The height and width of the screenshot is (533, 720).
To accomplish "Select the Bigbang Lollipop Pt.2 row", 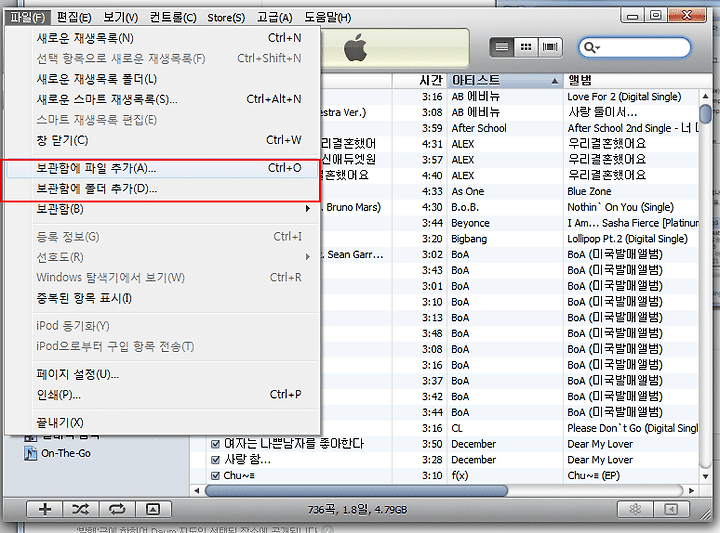I will (510, 239).
